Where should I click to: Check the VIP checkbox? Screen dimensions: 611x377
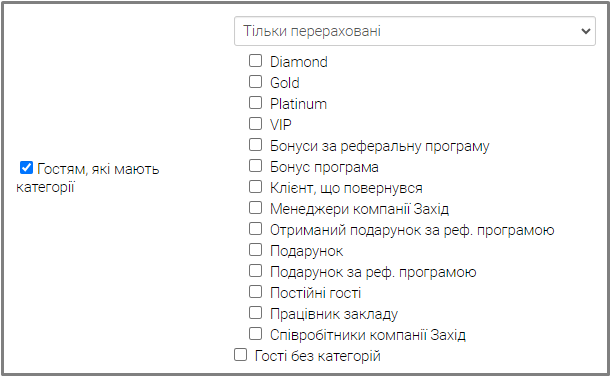255,124
